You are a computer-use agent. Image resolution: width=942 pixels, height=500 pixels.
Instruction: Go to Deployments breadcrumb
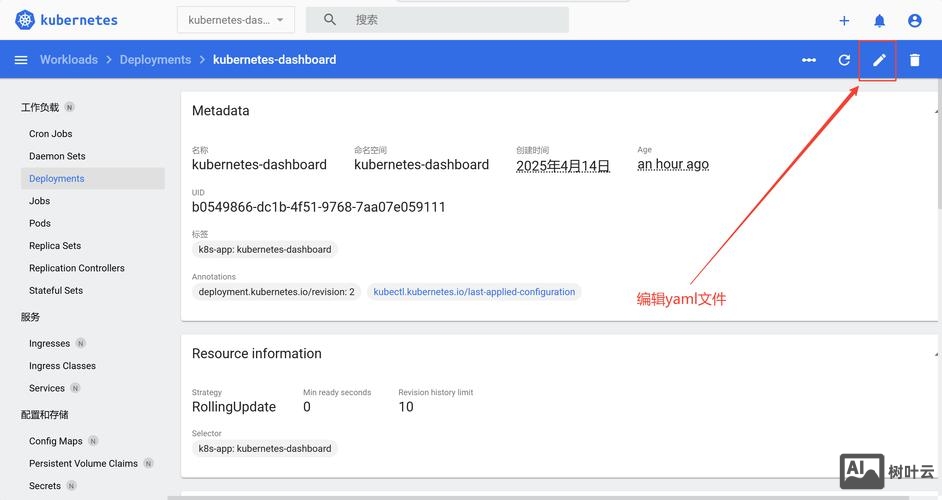(155, 59)
